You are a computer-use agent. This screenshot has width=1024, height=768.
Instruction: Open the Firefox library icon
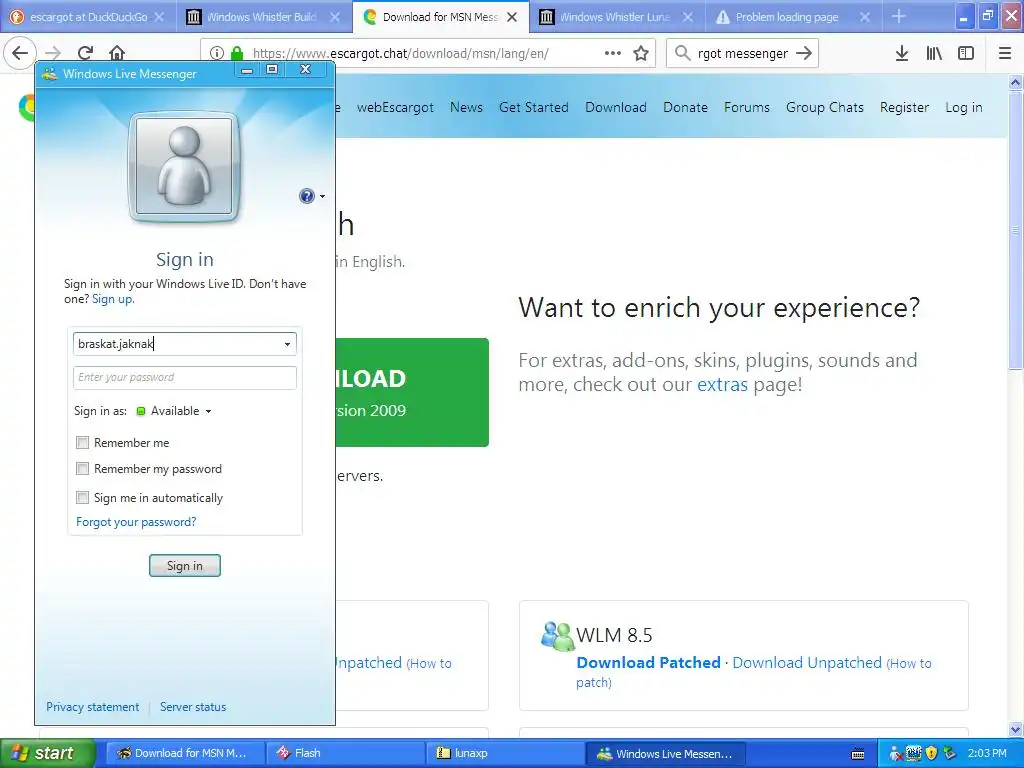[934, 53]
